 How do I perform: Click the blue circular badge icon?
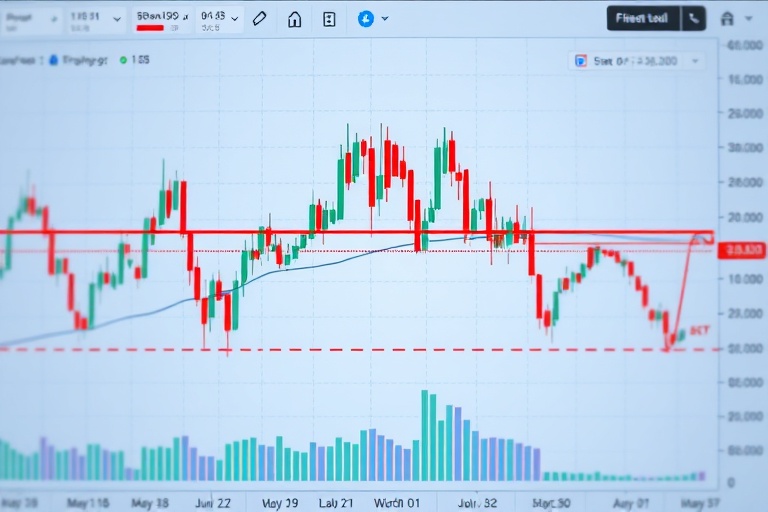pos(365,18)
